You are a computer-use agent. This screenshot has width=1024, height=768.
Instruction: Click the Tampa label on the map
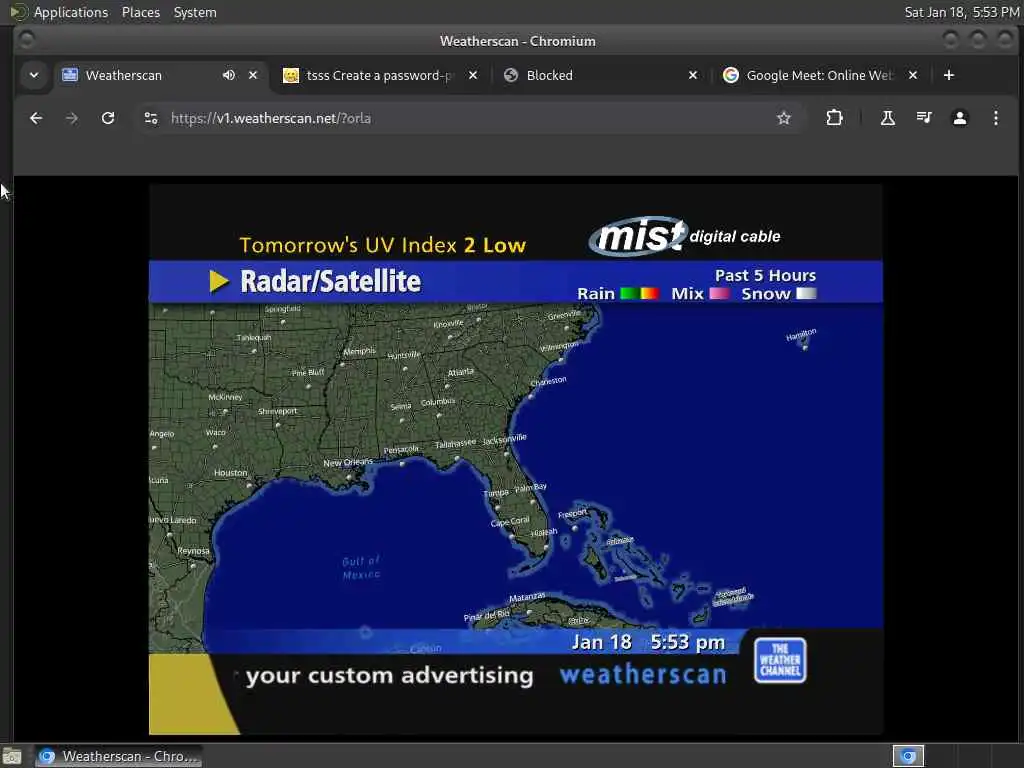[496, 493]
